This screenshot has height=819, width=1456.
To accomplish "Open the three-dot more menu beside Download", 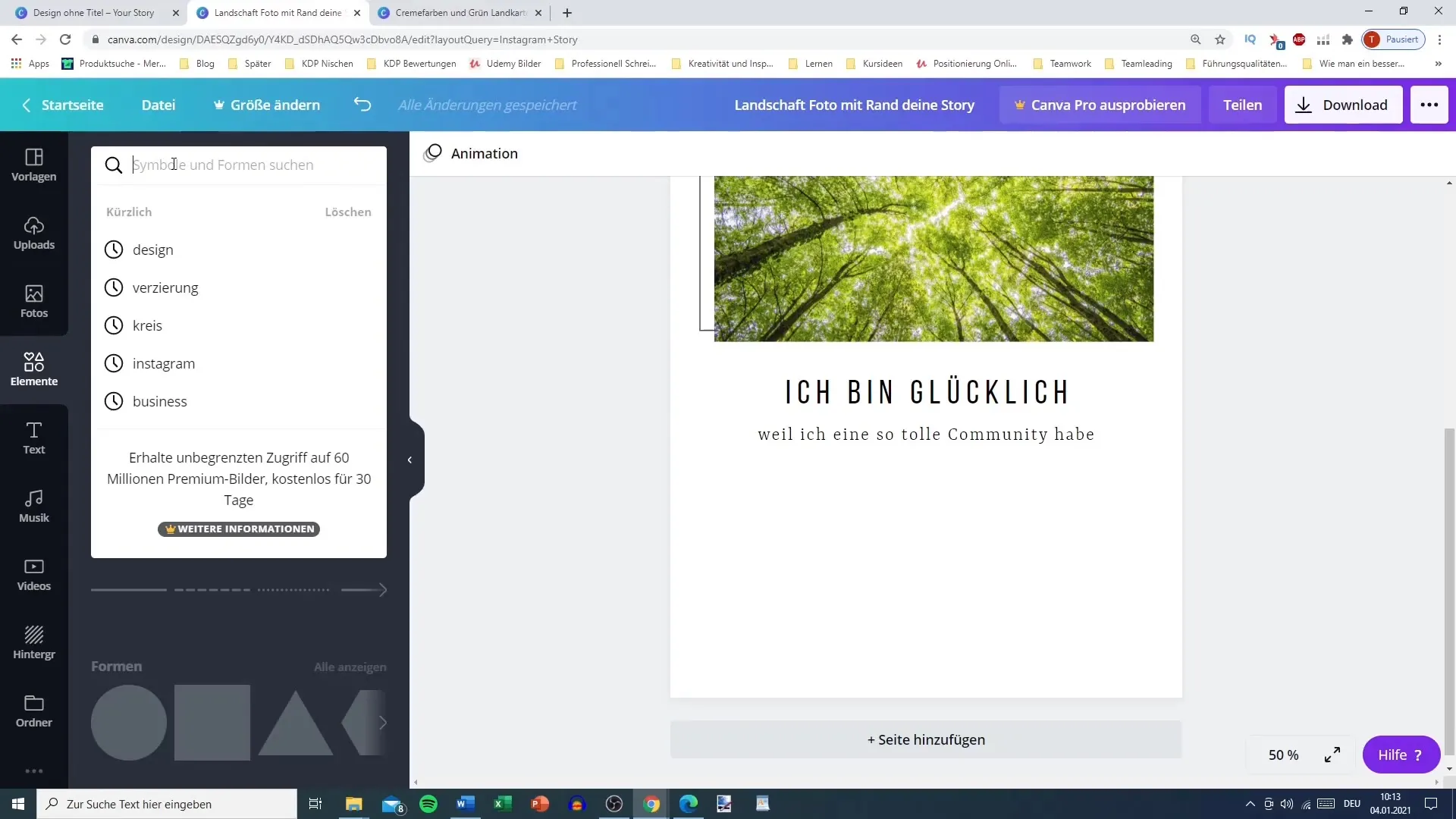I will coord(1429,105).
